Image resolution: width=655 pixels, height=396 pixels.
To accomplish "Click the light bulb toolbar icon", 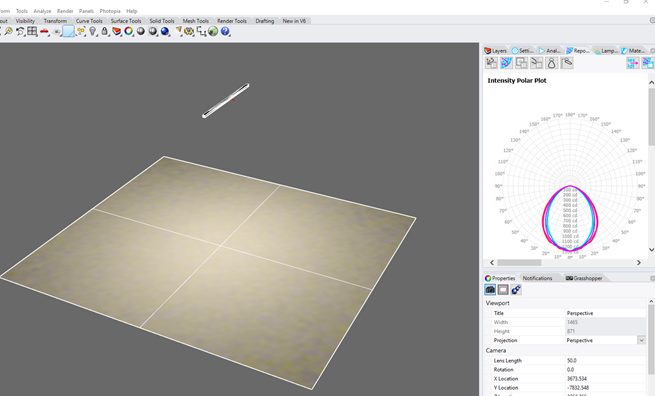I will click(x=93, y=31).
